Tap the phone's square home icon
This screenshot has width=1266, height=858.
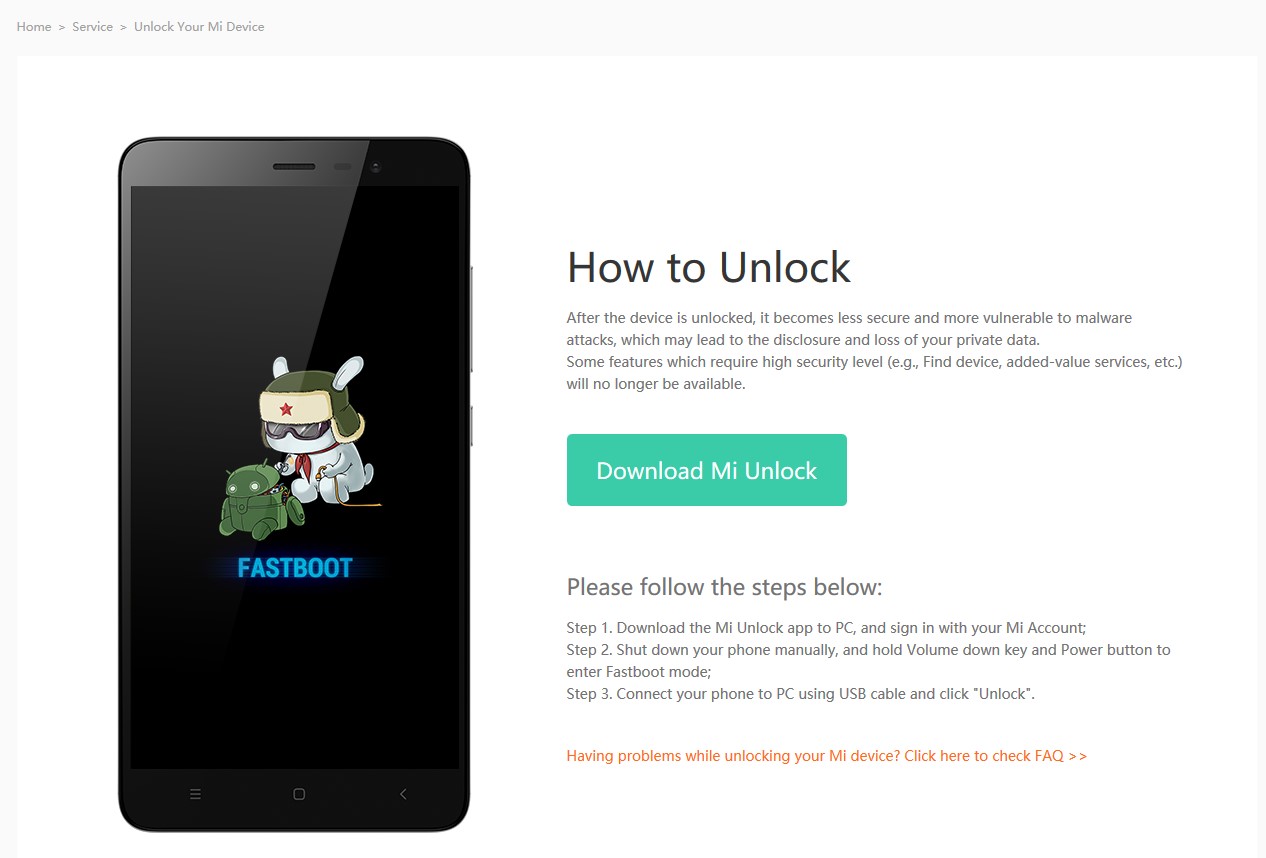tap(299, 794)
